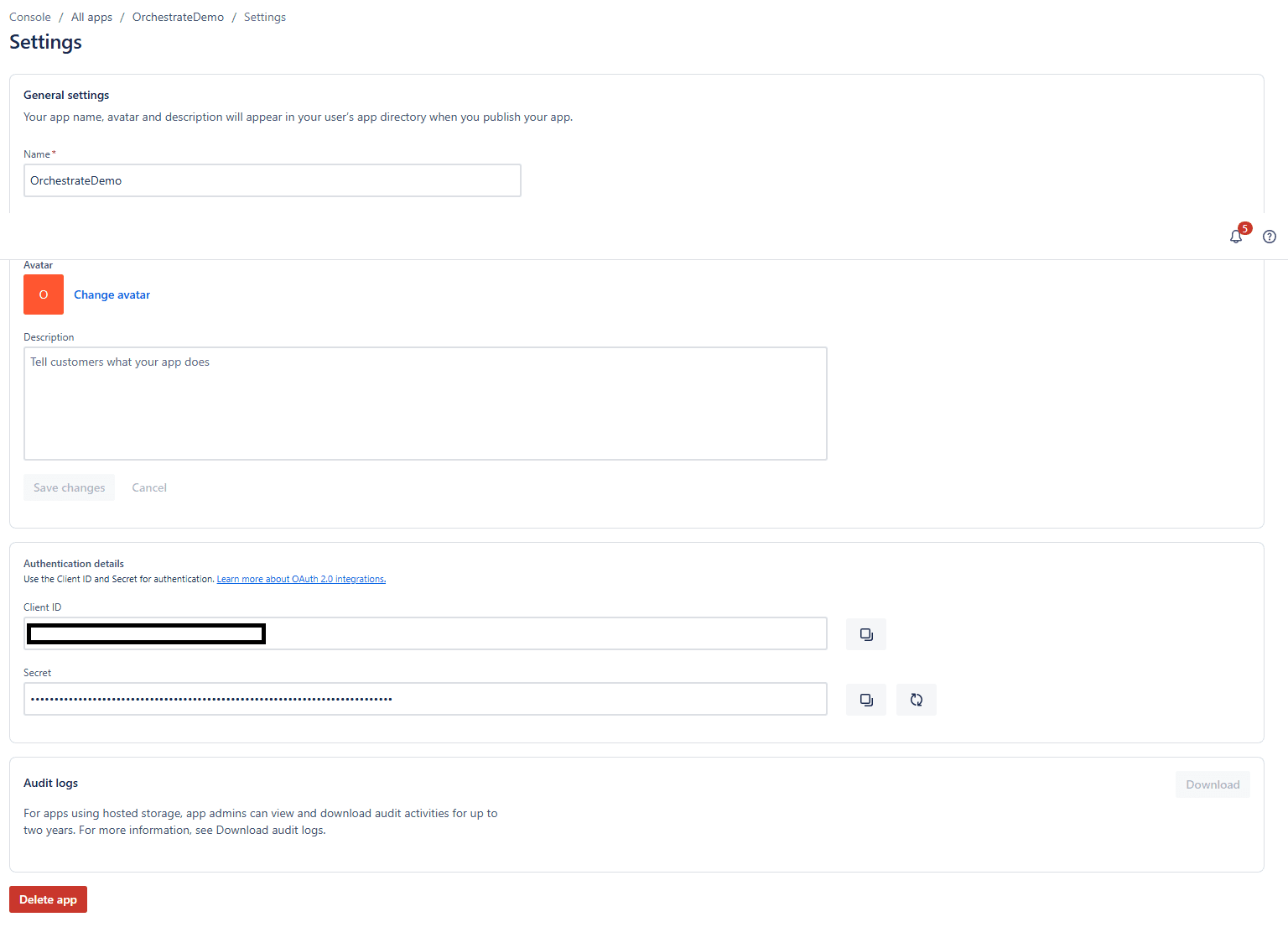The height and width of the screenshot is (943, 1288).
Task: Go to All apps from the breadcrumb
Action: point(91,17)
